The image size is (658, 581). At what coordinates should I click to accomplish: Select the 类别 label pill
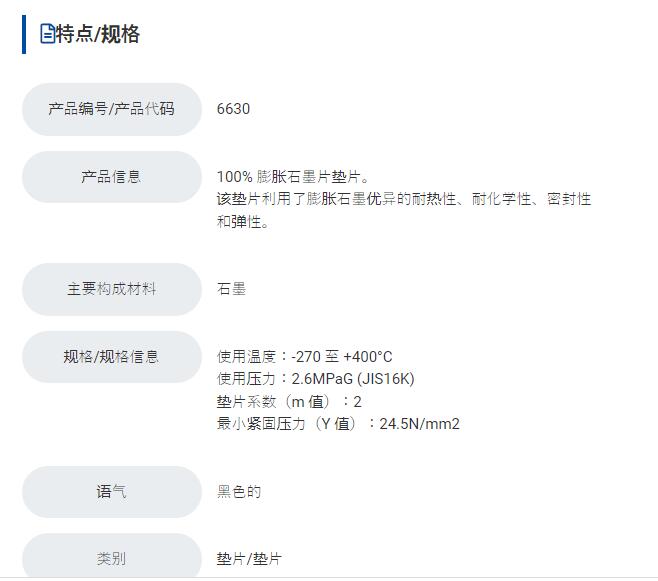[x=112, y=557]
